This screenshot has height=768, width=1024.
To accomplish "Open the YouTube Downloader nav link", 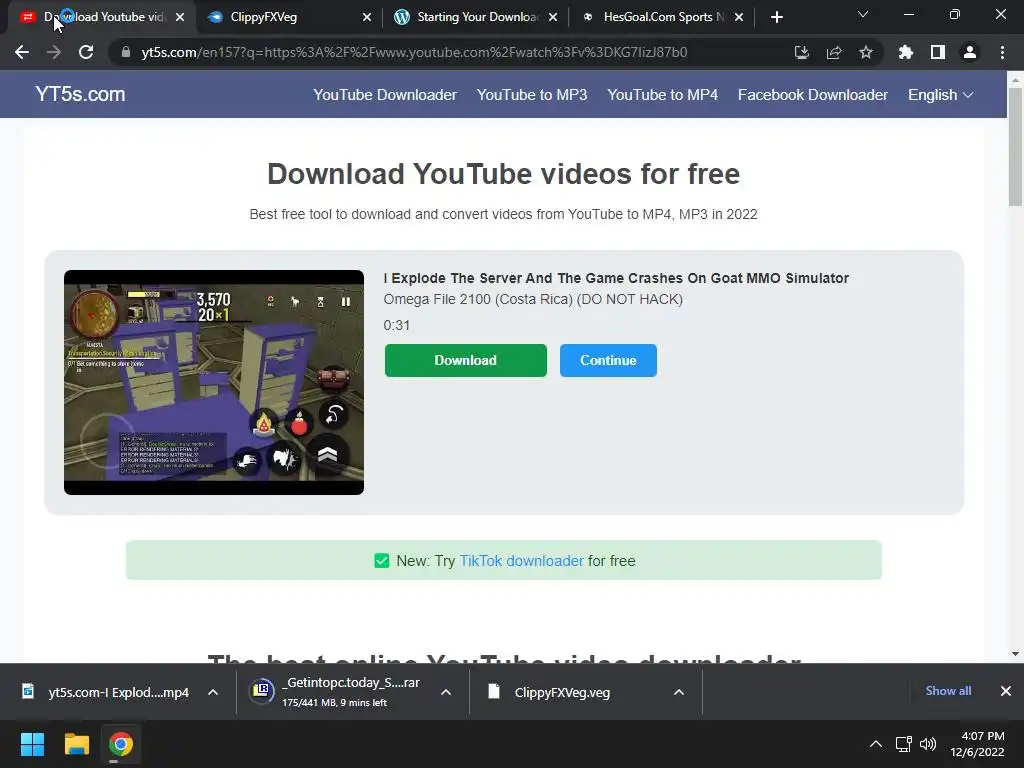I will tap(385, 95).
